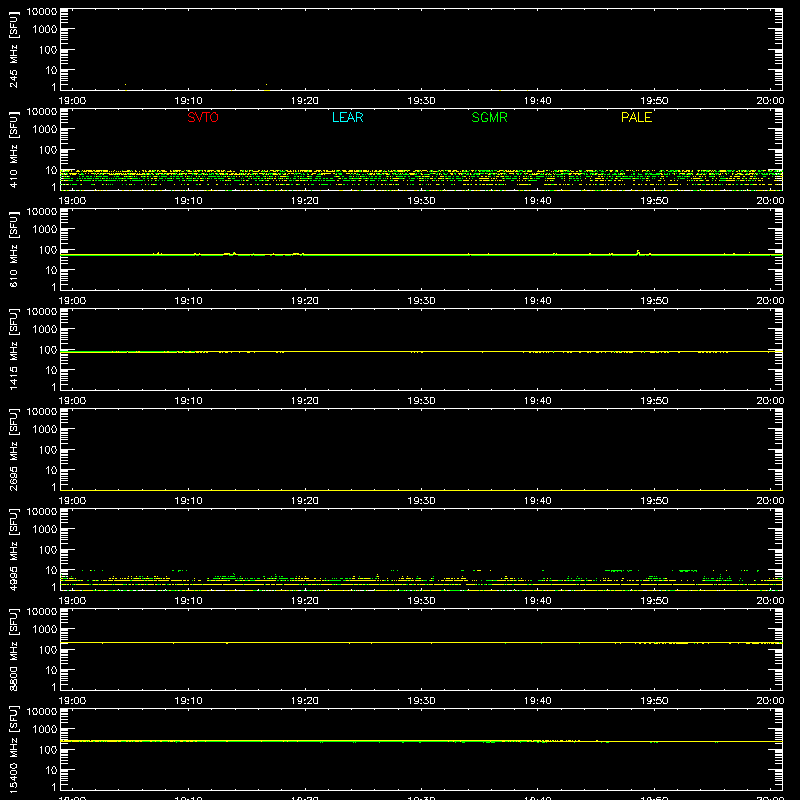Select the 410 MHz [SFU] axis title
This screenshot has width=800, height=800.
(14, 149)
